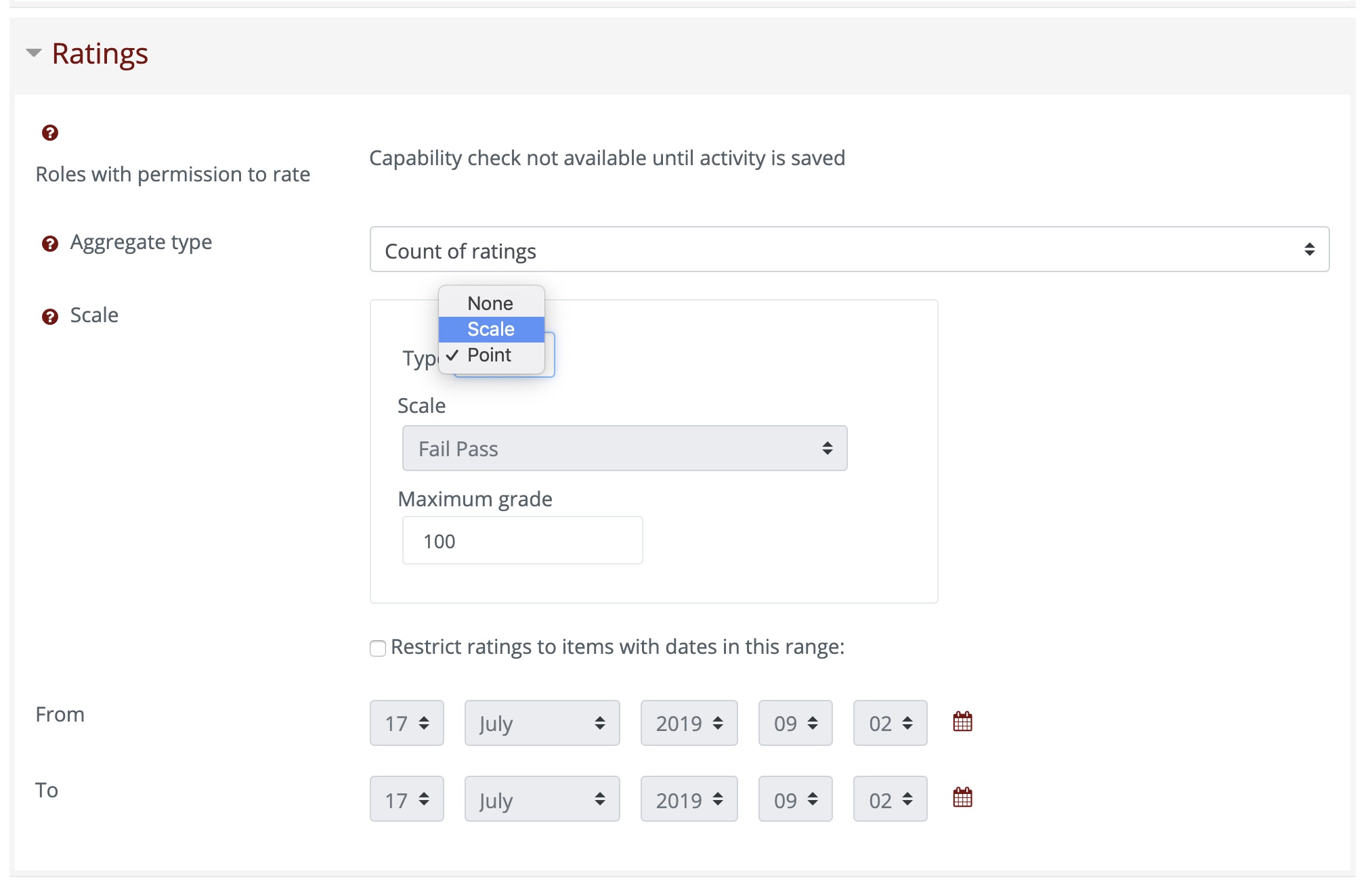Change the From month dropdown

[x=541, y=723]
